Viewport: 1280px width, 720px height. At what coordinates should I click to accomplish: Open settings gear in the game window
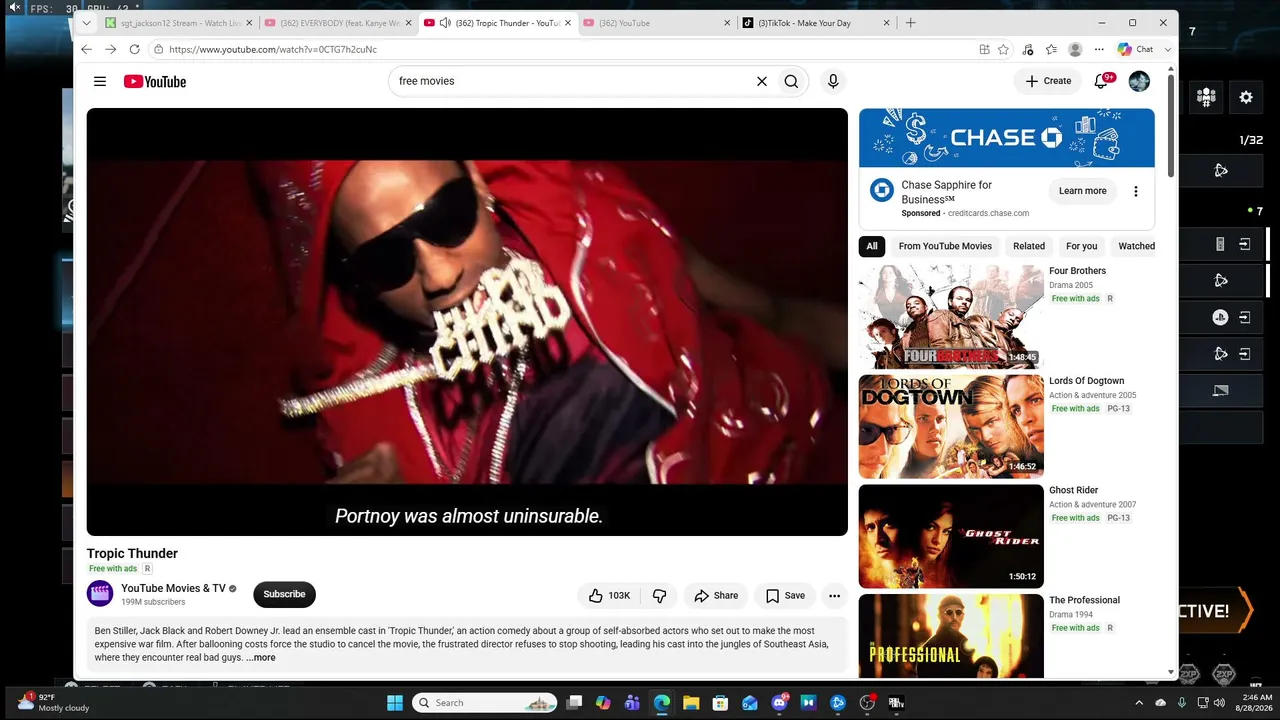(1246, 97)
